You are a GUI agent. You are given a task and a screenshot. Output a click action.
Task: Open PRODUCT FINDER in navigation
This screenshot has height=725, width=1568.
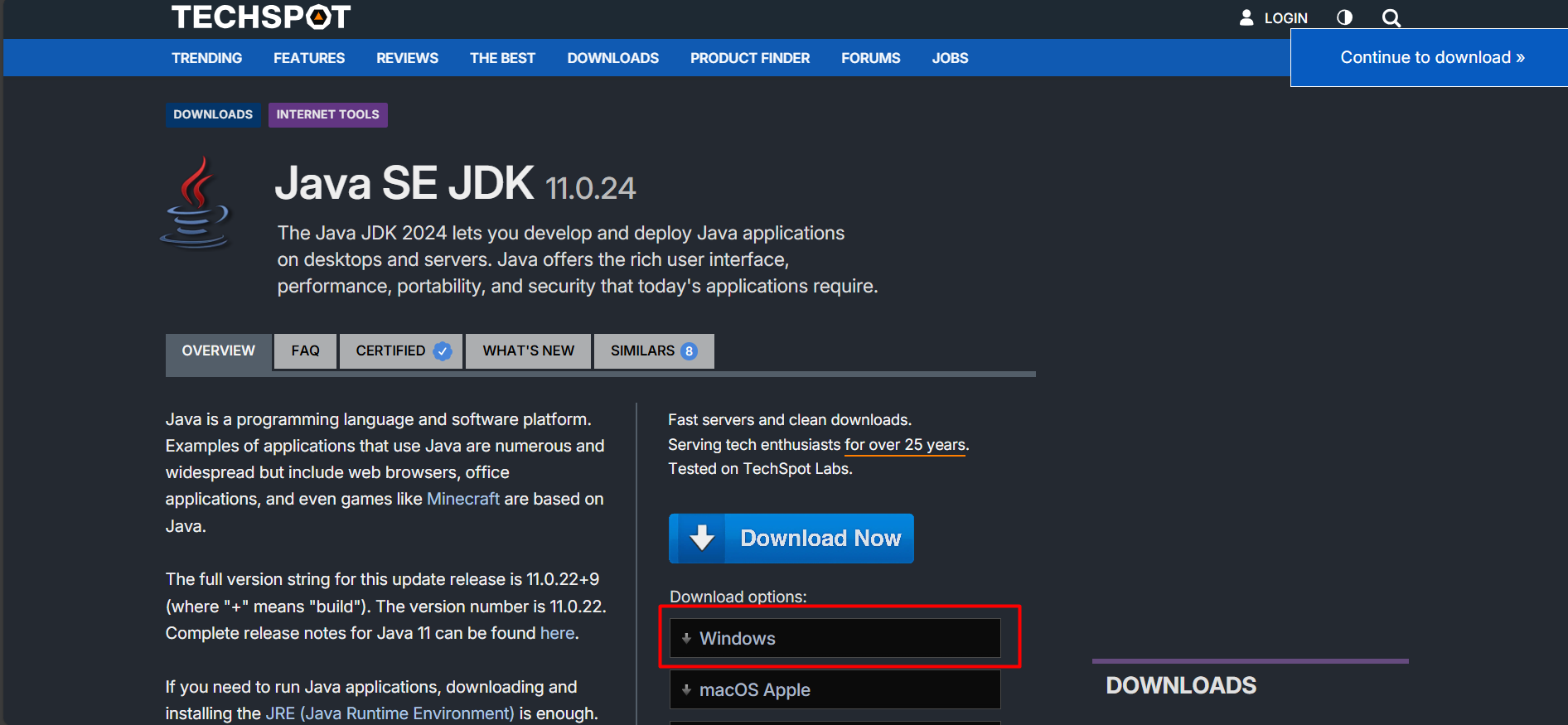pyautogui.click(x=750, y=58)
